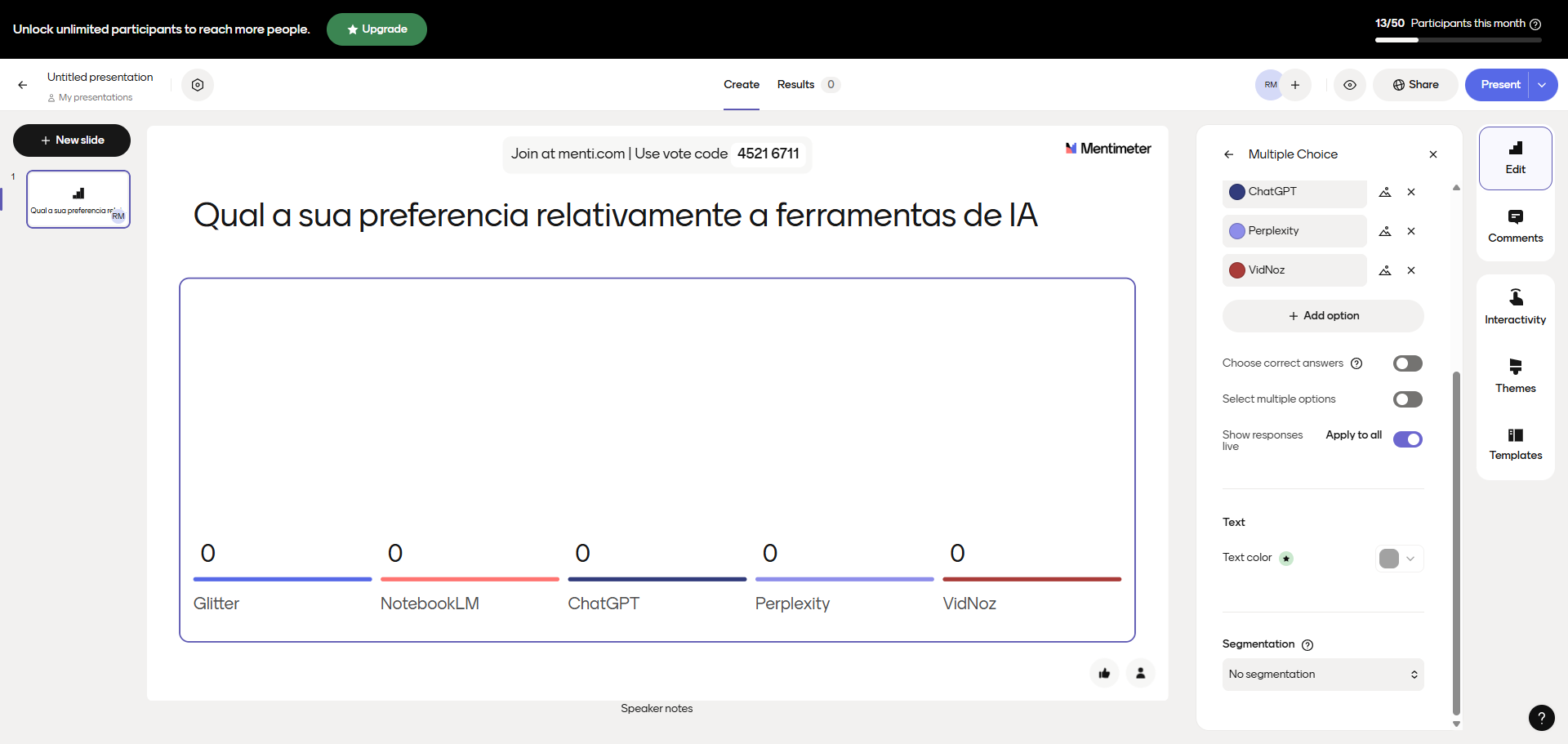Add image to ChatGPT option
This screenshot has height=744, width=1568.
1385,192
